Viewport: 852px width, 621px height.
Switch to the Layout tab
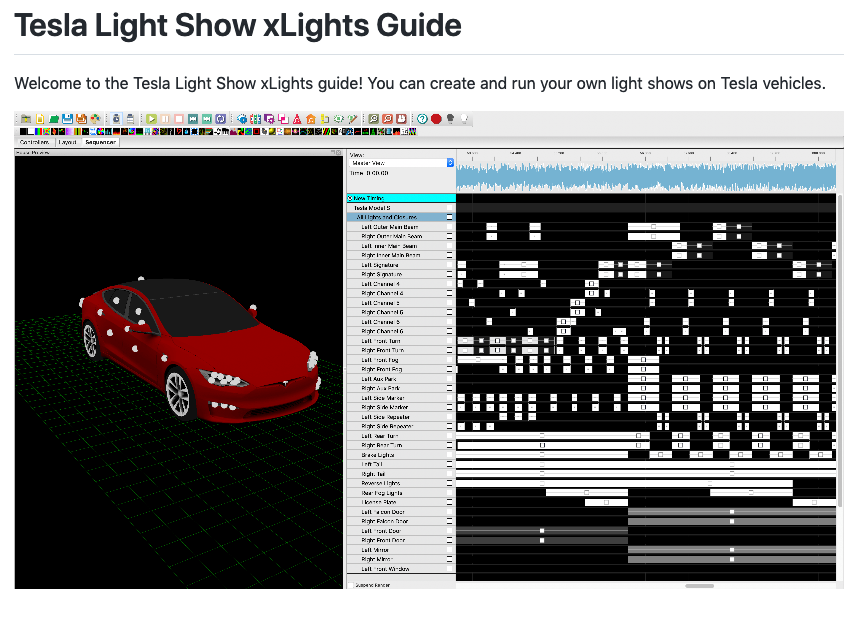(68, 143)
